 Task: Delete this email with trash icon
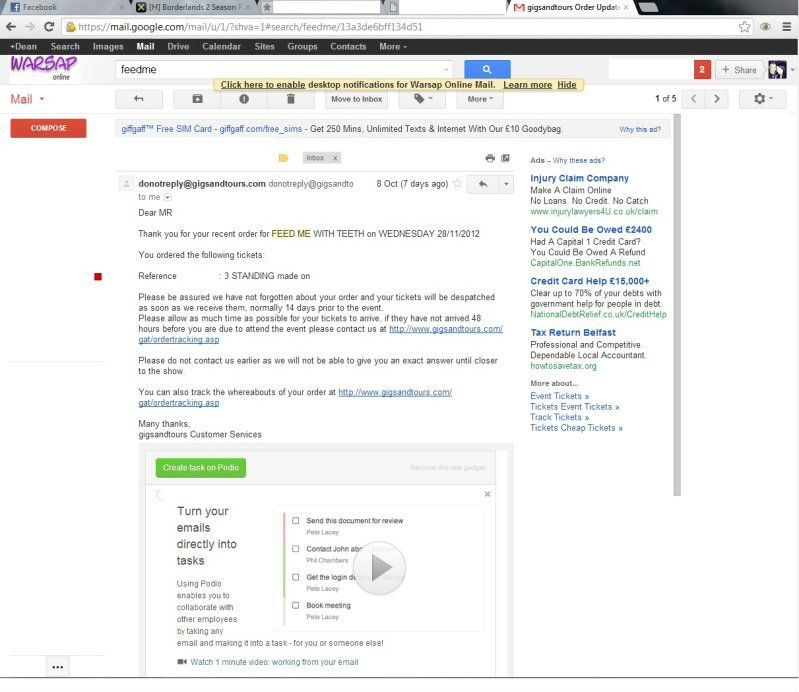(290, 99)
